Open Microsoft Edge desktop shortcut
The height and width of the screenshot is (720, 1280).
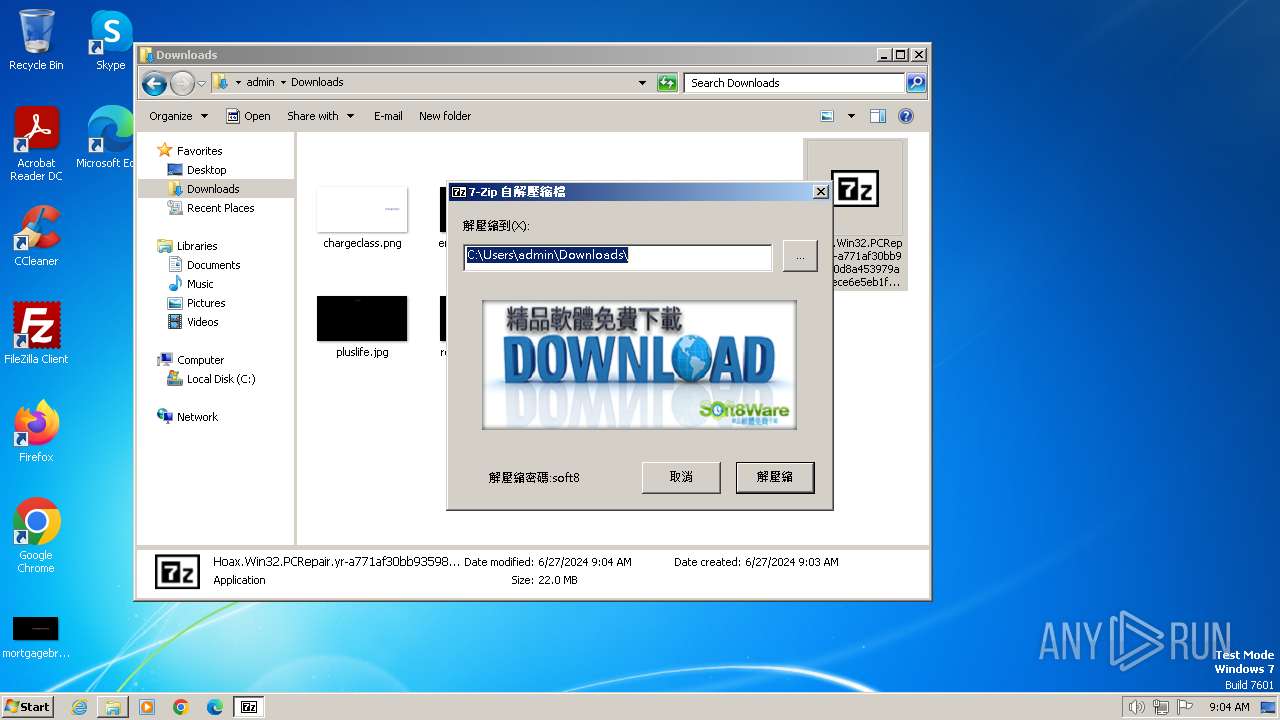[108, 138]
